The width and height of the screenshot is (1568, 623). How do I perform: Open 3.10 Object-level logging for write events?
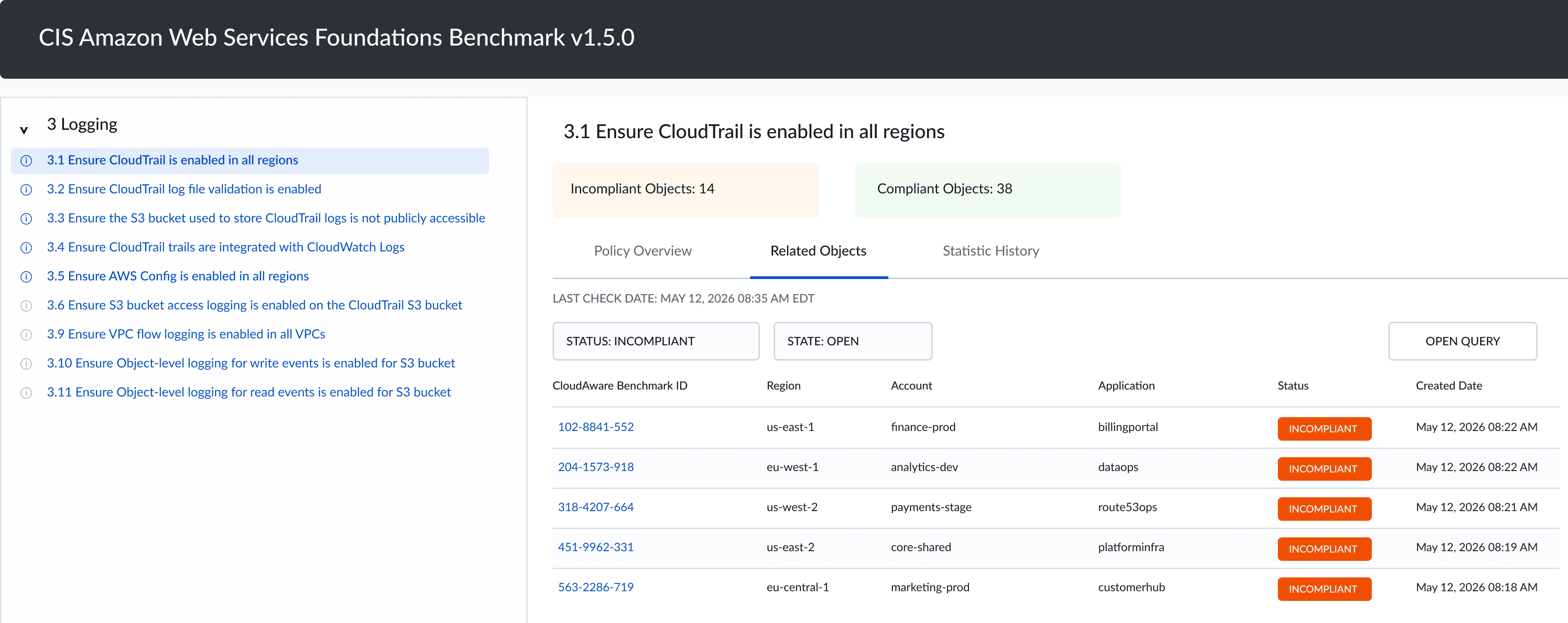[x=251, y=363]
